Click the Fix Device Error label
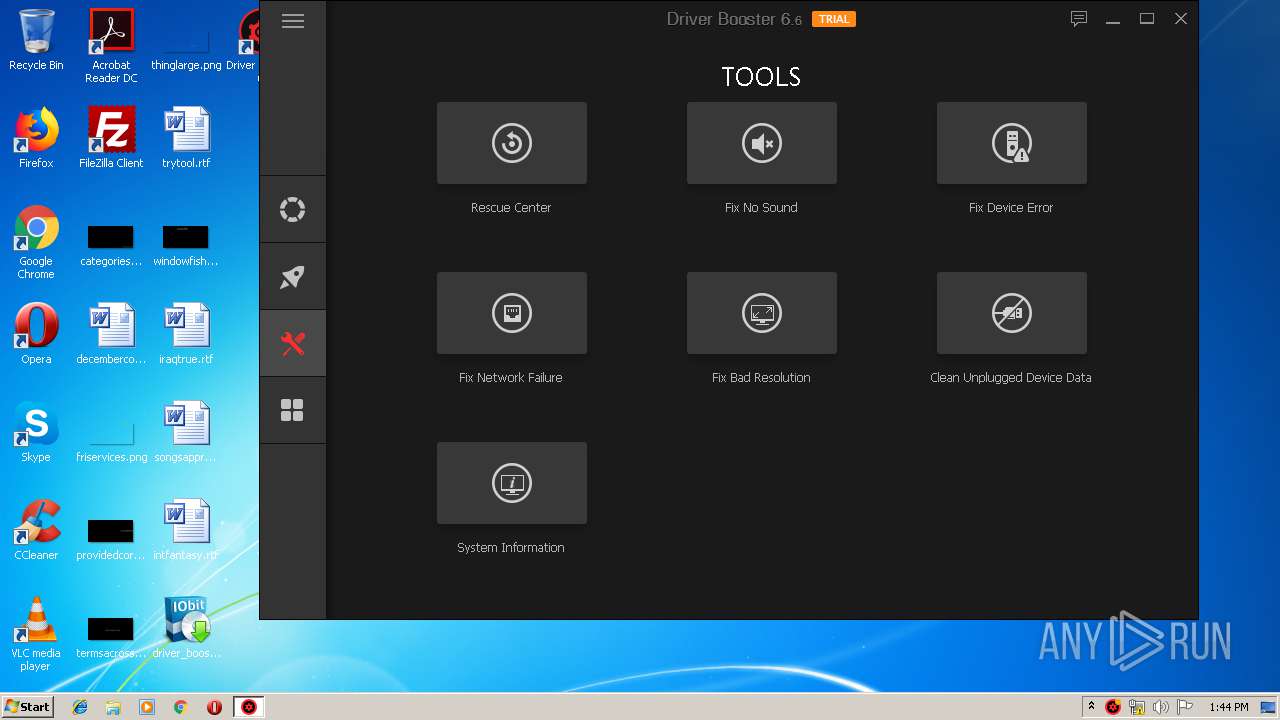Screen dimensions: 1280x720 click(x=1011, y=208)
